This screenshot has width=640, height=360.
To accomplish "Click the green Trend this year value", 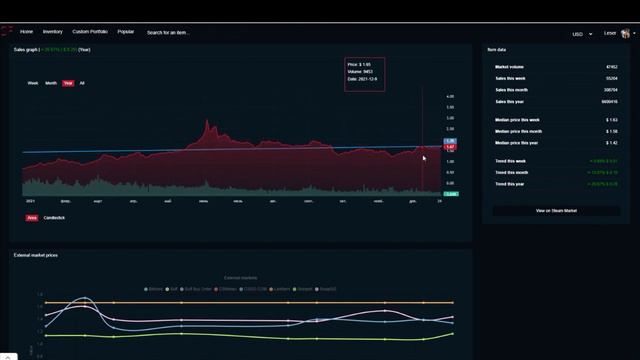I will point(602,184).
